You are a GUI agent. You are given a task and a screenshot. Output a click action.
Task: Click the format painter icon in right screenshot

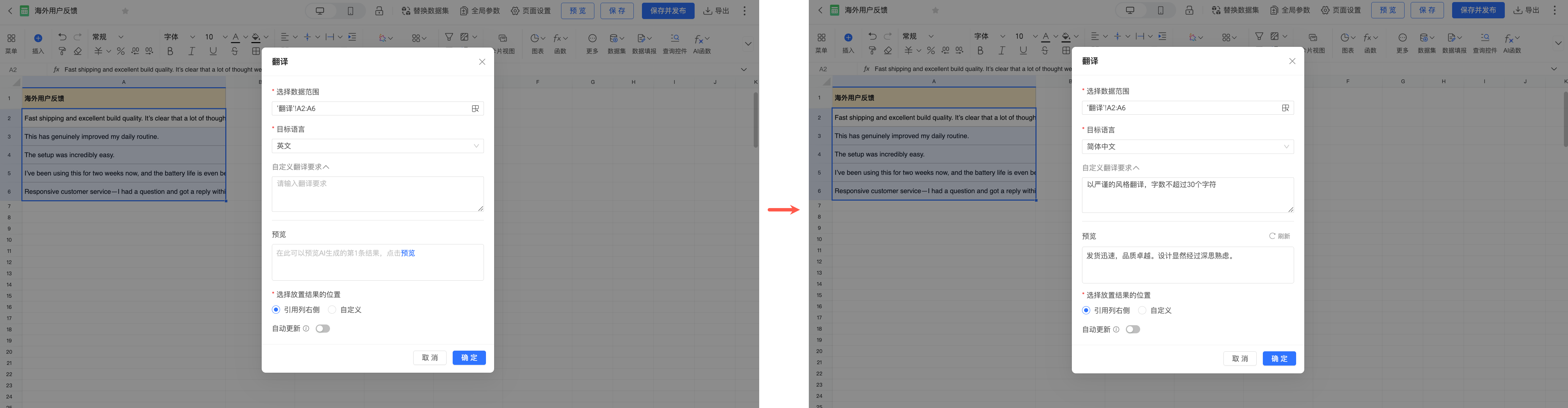(x=872, y=51)
